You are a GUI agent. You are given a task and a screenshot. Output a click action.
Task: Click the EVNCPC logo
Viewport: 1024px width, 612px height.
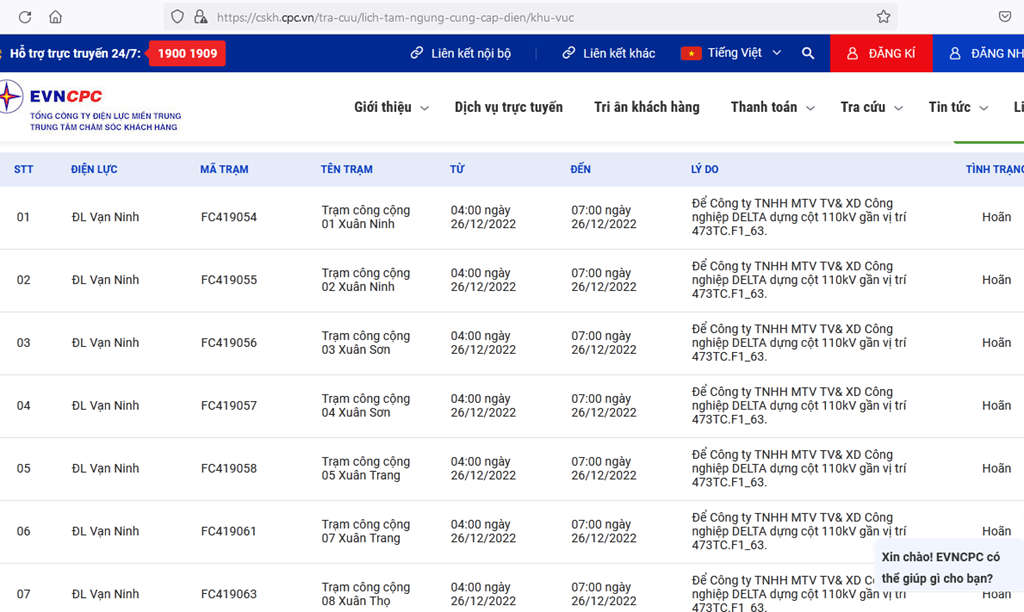[x=60, y=105]
